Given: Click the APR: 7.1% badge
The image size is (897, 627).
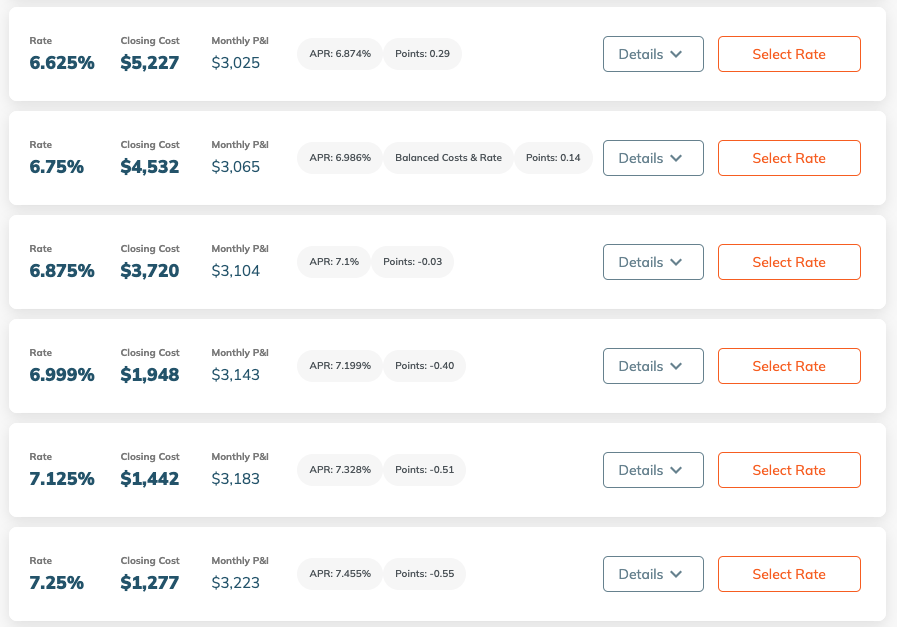Looking at the screenshot, I should pos(334,262).
